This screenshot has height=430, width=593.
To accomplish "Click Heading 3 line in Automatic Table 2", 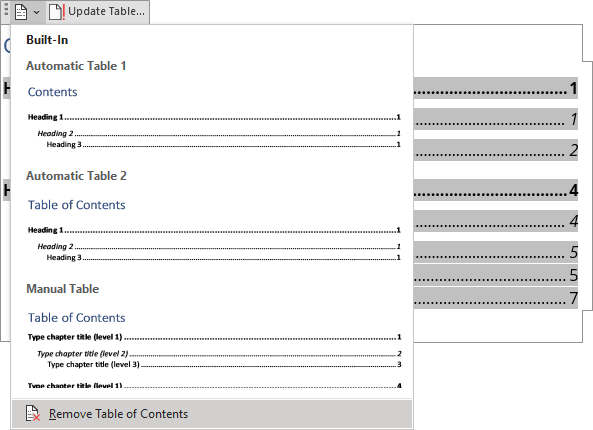I will coord(223,258).
